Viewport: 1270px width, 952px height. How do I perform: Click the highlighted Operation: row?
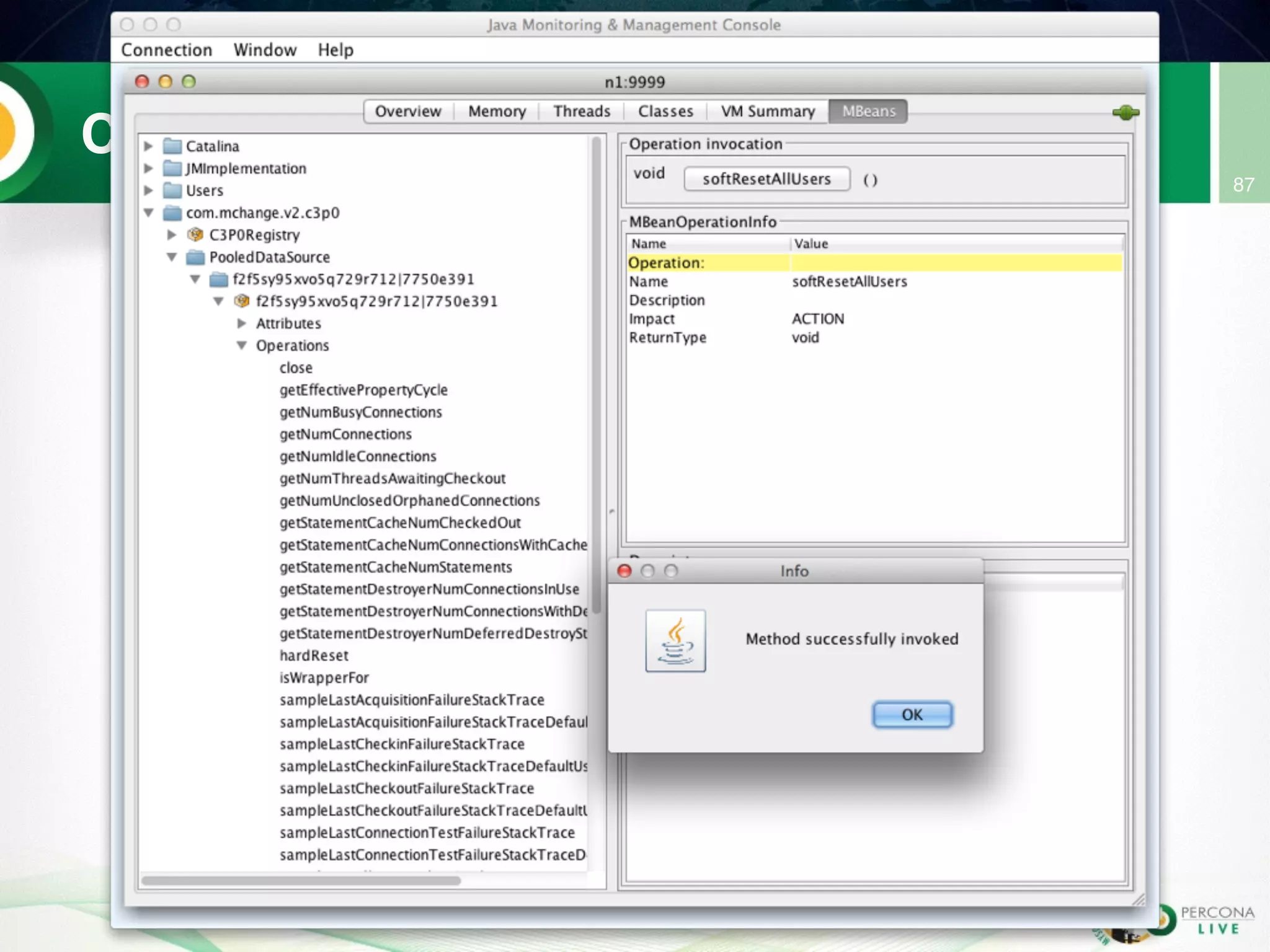[x=874, y=263]
